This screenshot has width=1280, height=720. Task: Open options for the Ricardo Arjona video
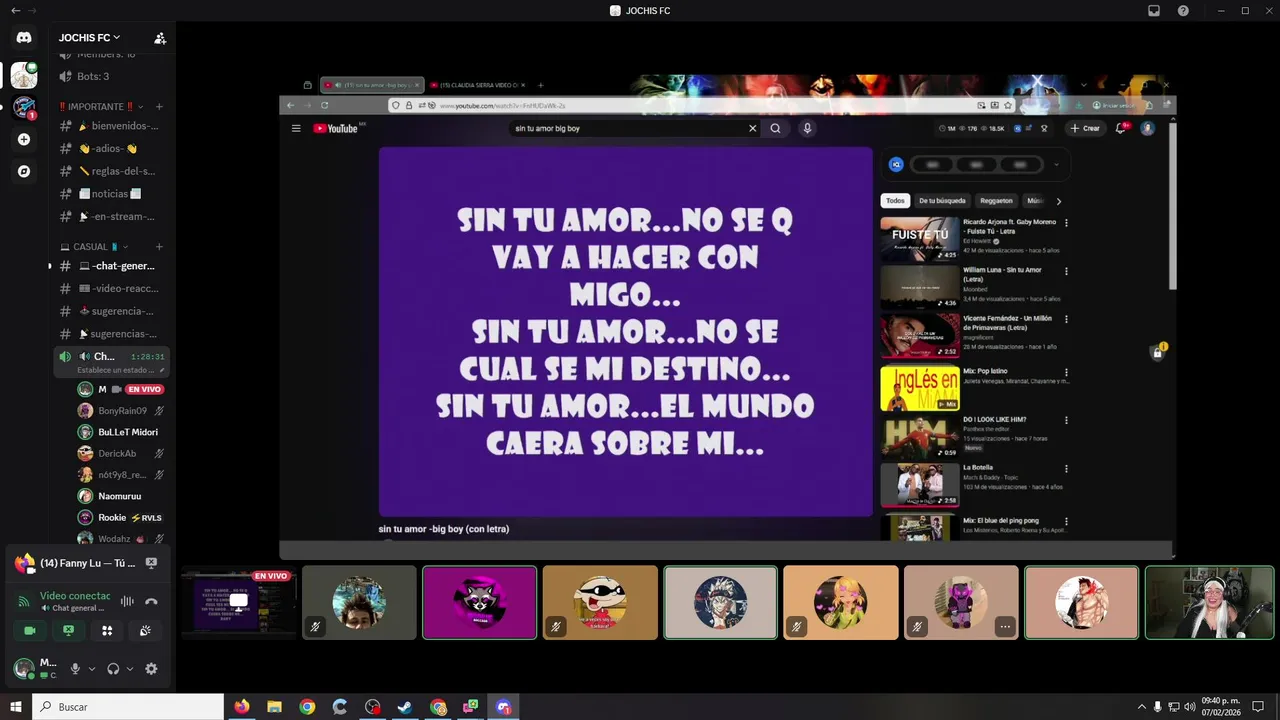coord(1066,223)
